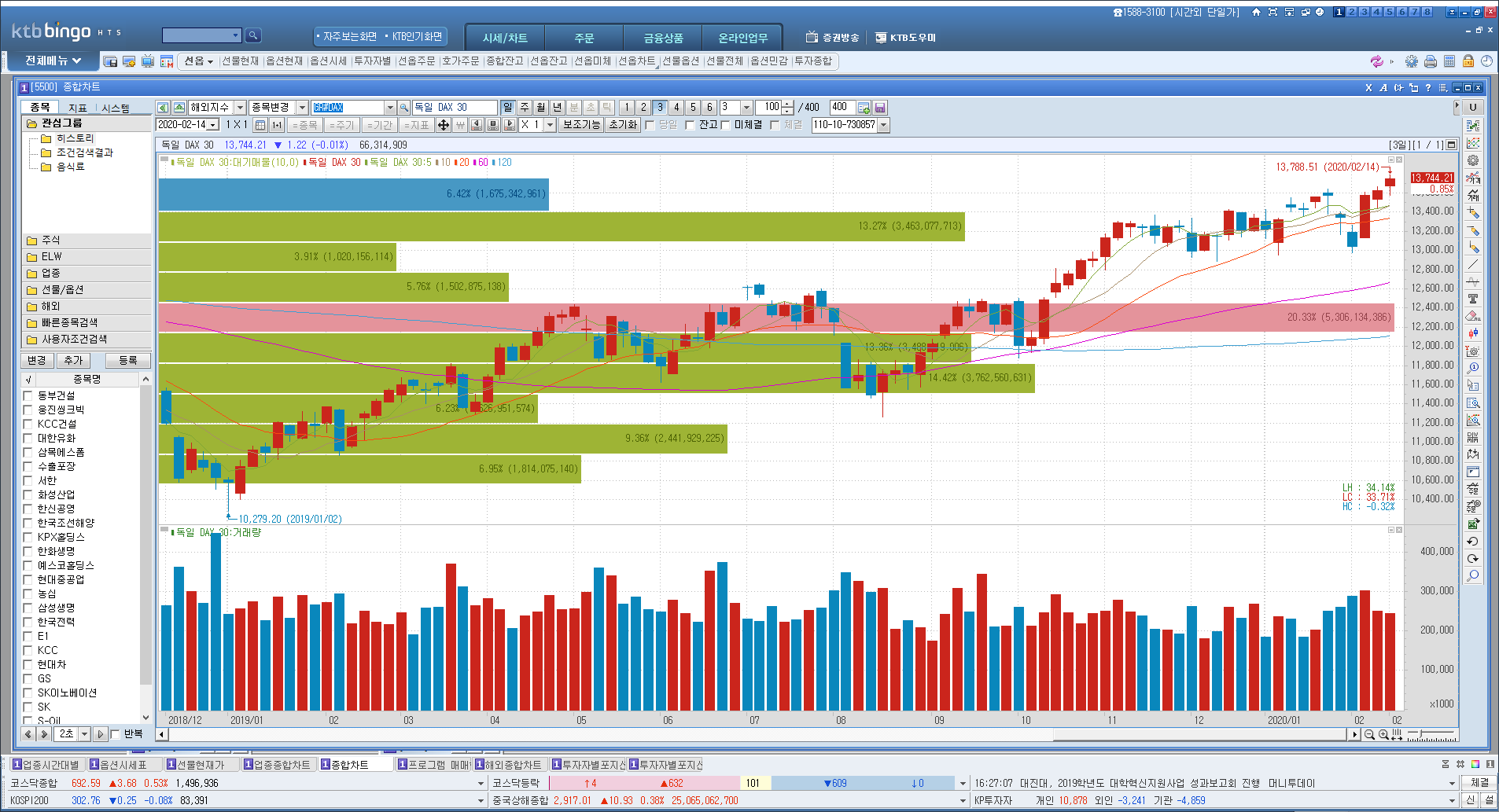Check the 동부건설 list checkbox
The height and width of the screenshot is (812, 1499).
pos(28,395)
